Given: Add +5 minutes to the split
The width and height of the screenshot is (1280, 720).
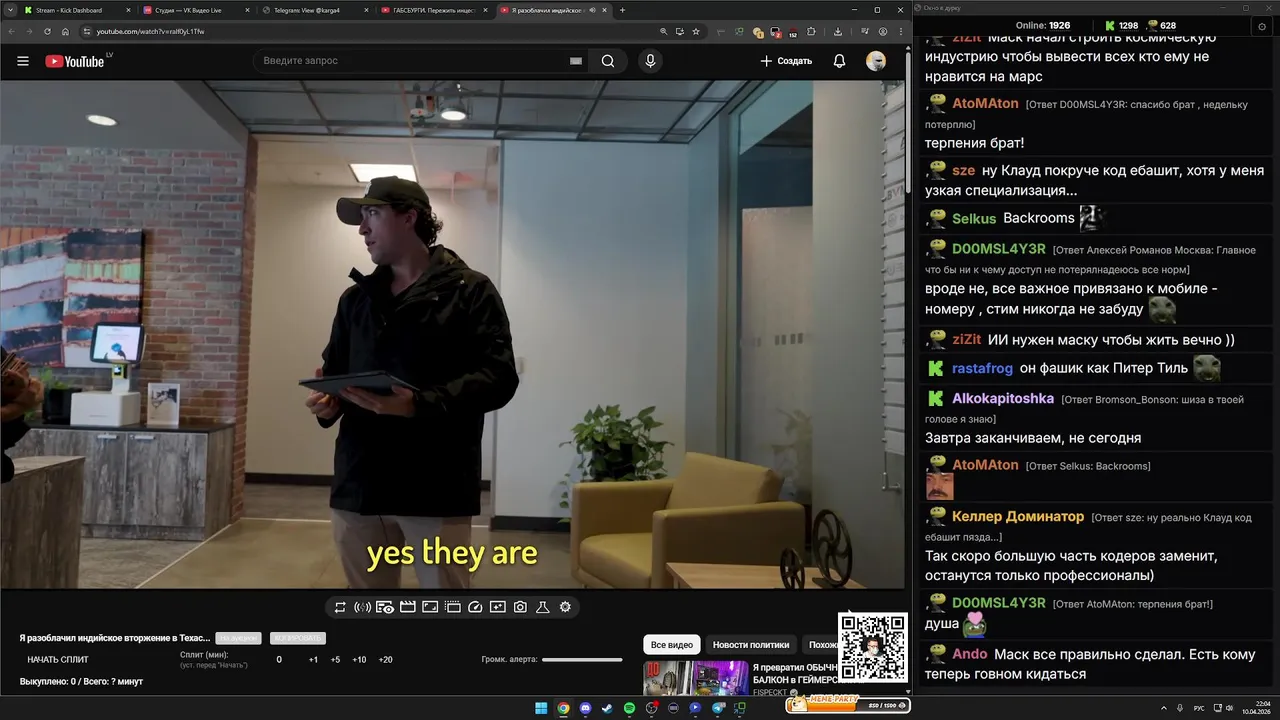Looking at the screenshot, I should pyautogui.click(x=335, y=660).
